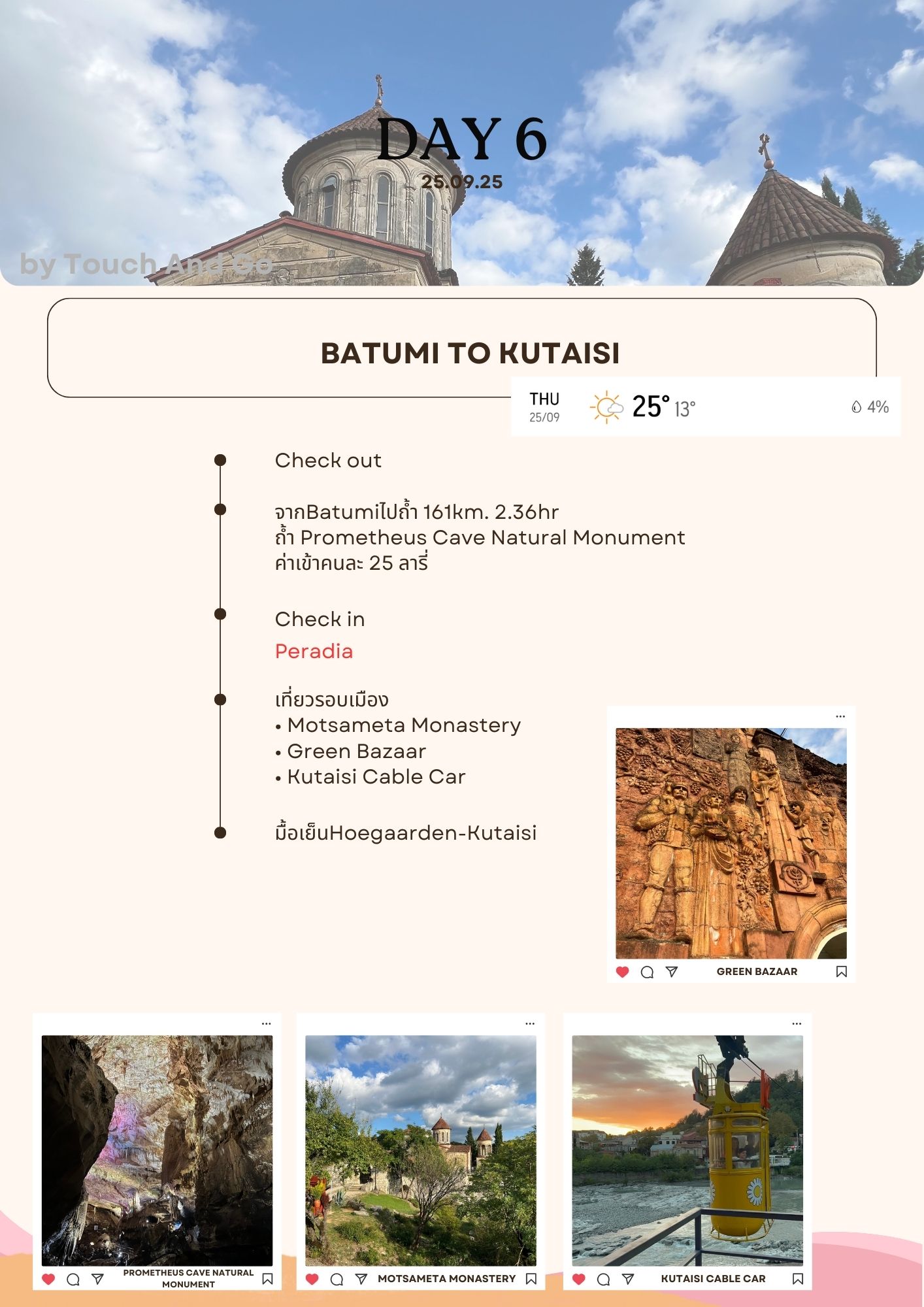Click the Check in timeline entry
Image resolution: width=924 pixels, height=1307 pixels.
[320, 619]
